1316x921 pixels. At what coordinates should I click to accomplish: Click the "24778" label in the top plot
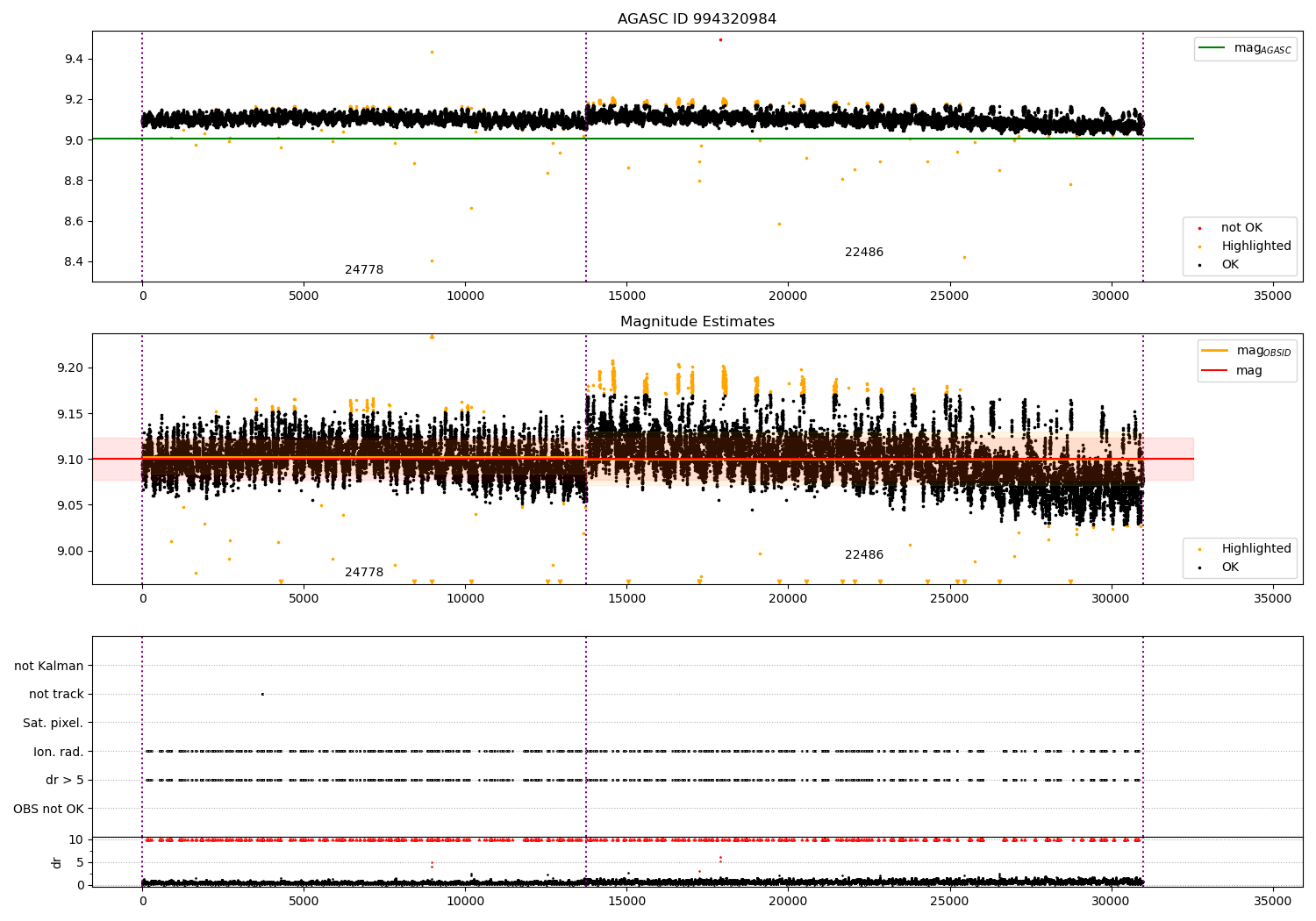pyautogui.click(x=364, y=270)
